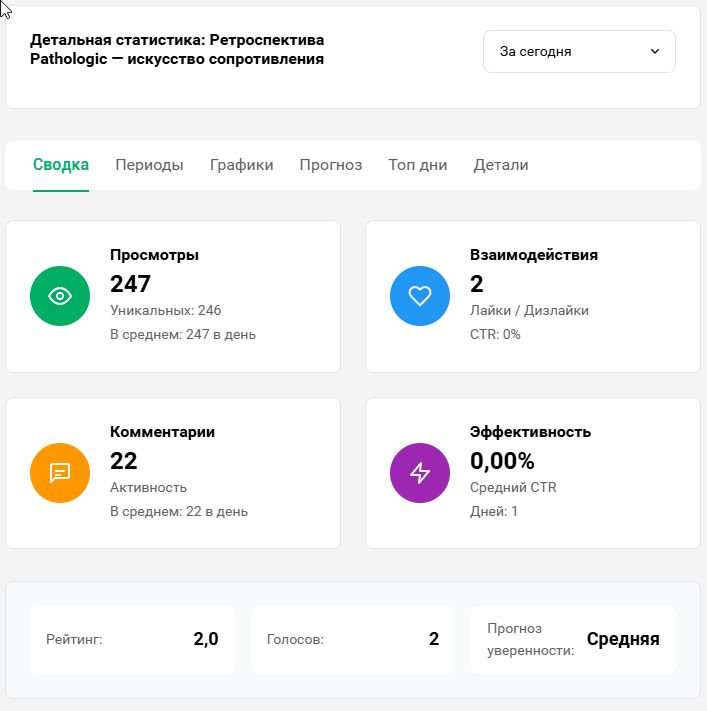Click the green eye icon for Просмотры
Screen dimensions: 707x711
pos(60,296)
